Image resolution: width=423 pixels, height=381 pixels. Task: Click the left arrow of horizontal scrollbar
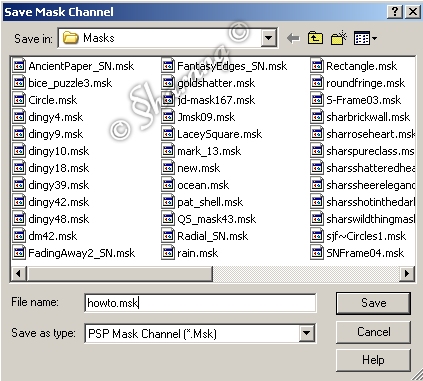point(18,274)
